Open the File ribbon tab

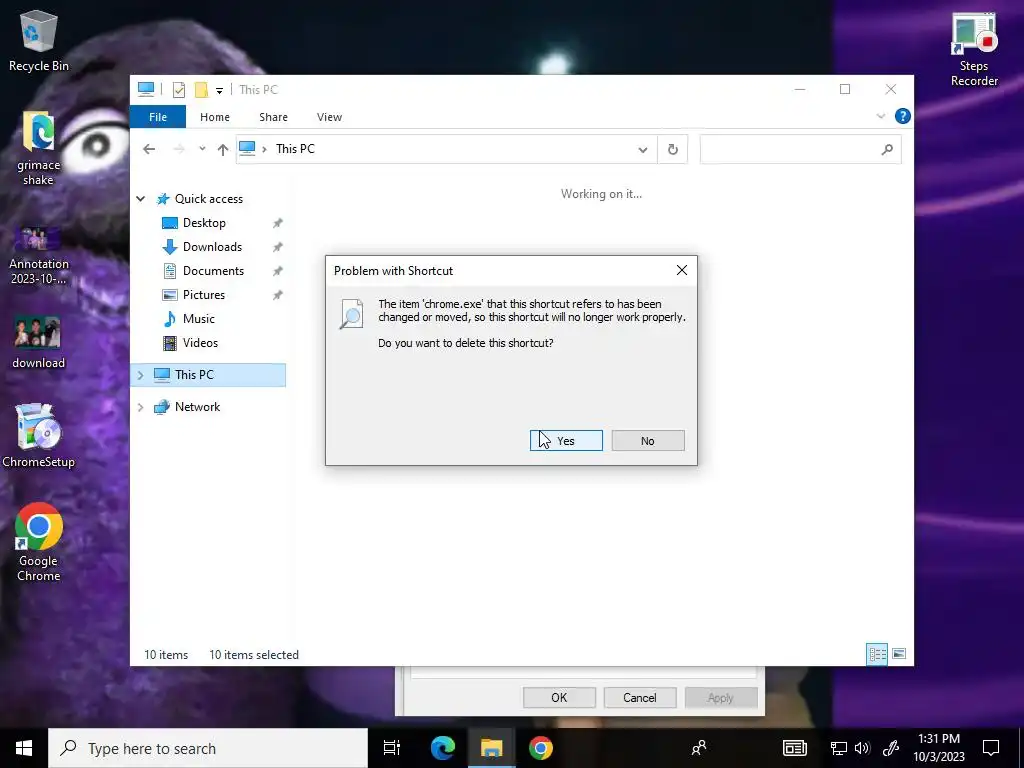pos(157,117)
